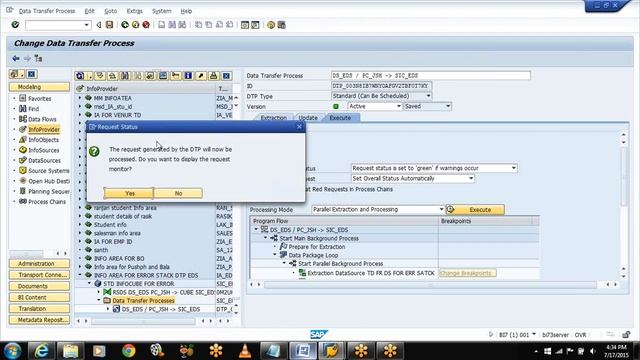The height and width of the screenshot is (360, 640).
Task: Open the command field dropdown arrow
Action: [86, 25]
